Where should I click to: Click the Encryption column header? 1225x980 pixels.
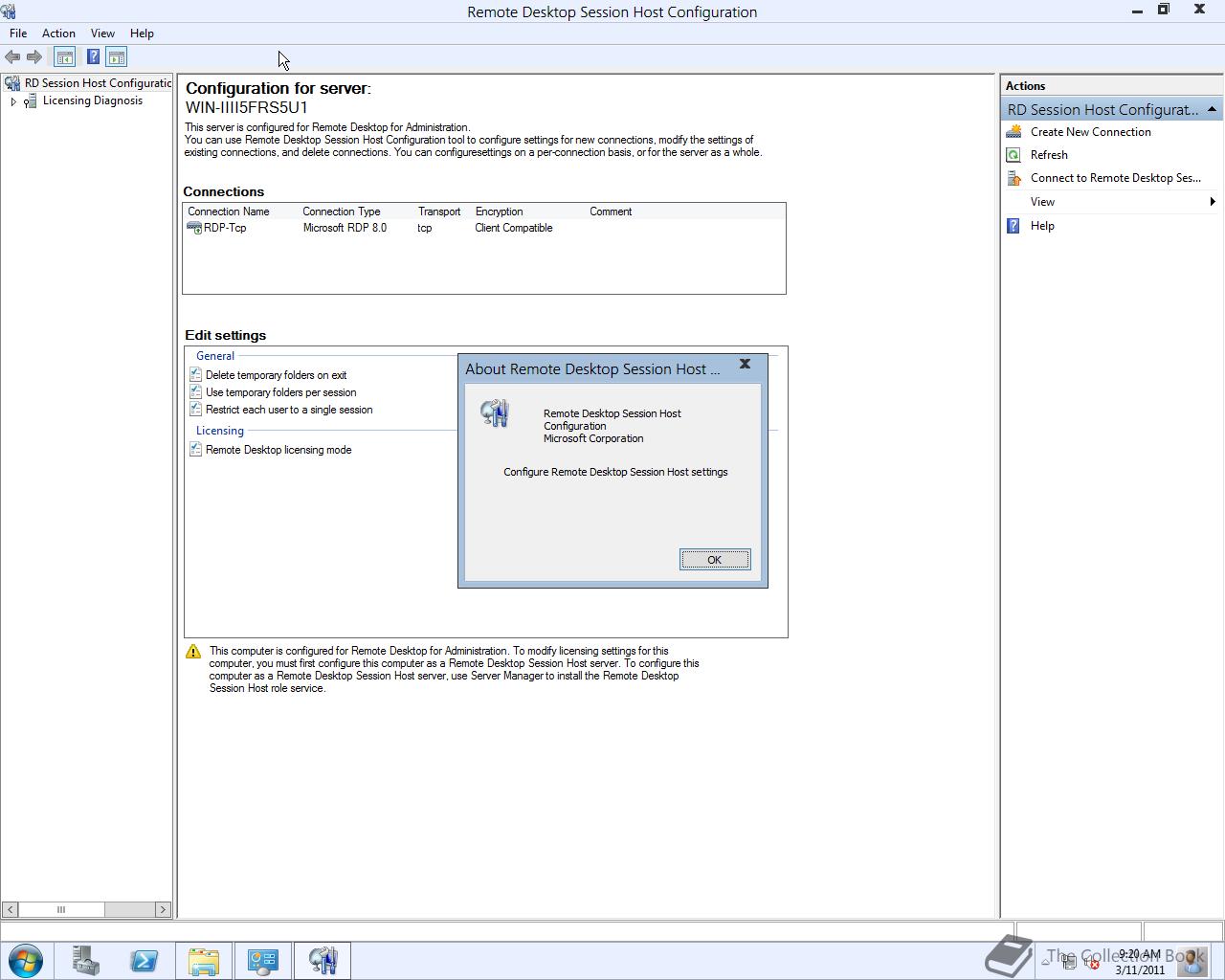(x=500, y=212)
